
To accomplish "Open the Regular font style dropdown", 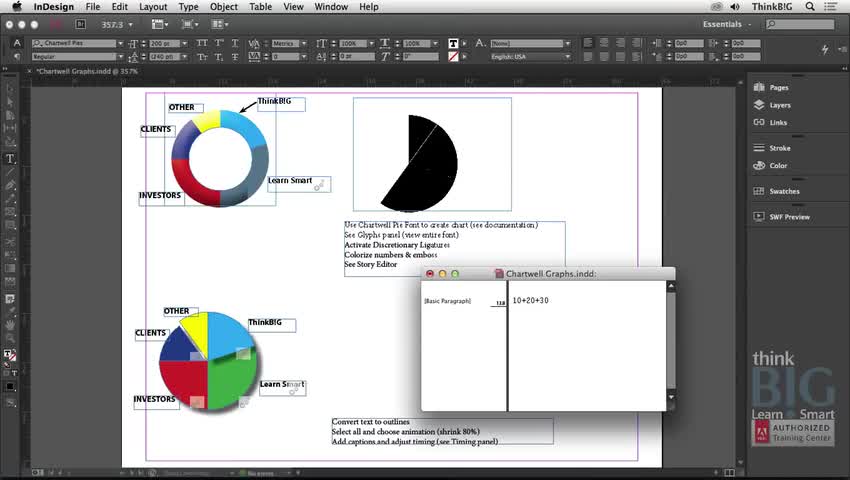I will [120, 56].
